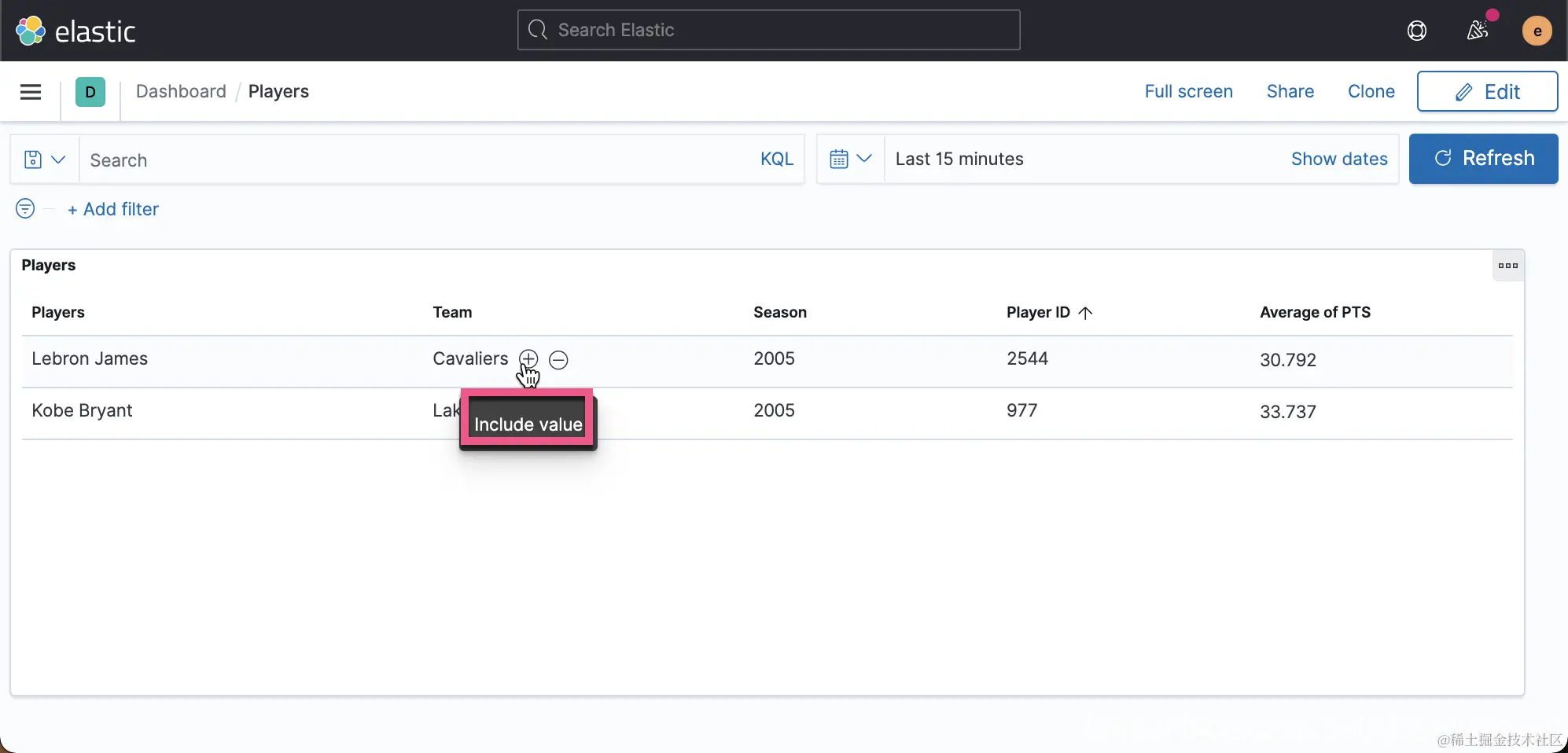Click Show dates
This screenshot has height=753, width=1568.
1339,159
